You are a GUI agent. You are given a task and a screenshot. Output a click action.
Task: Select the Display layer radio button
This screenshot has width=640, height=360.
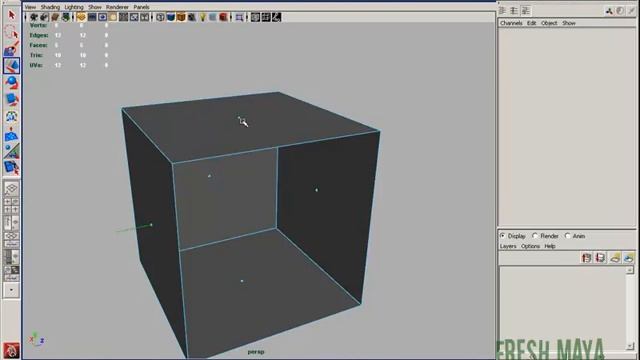point(502,236)
